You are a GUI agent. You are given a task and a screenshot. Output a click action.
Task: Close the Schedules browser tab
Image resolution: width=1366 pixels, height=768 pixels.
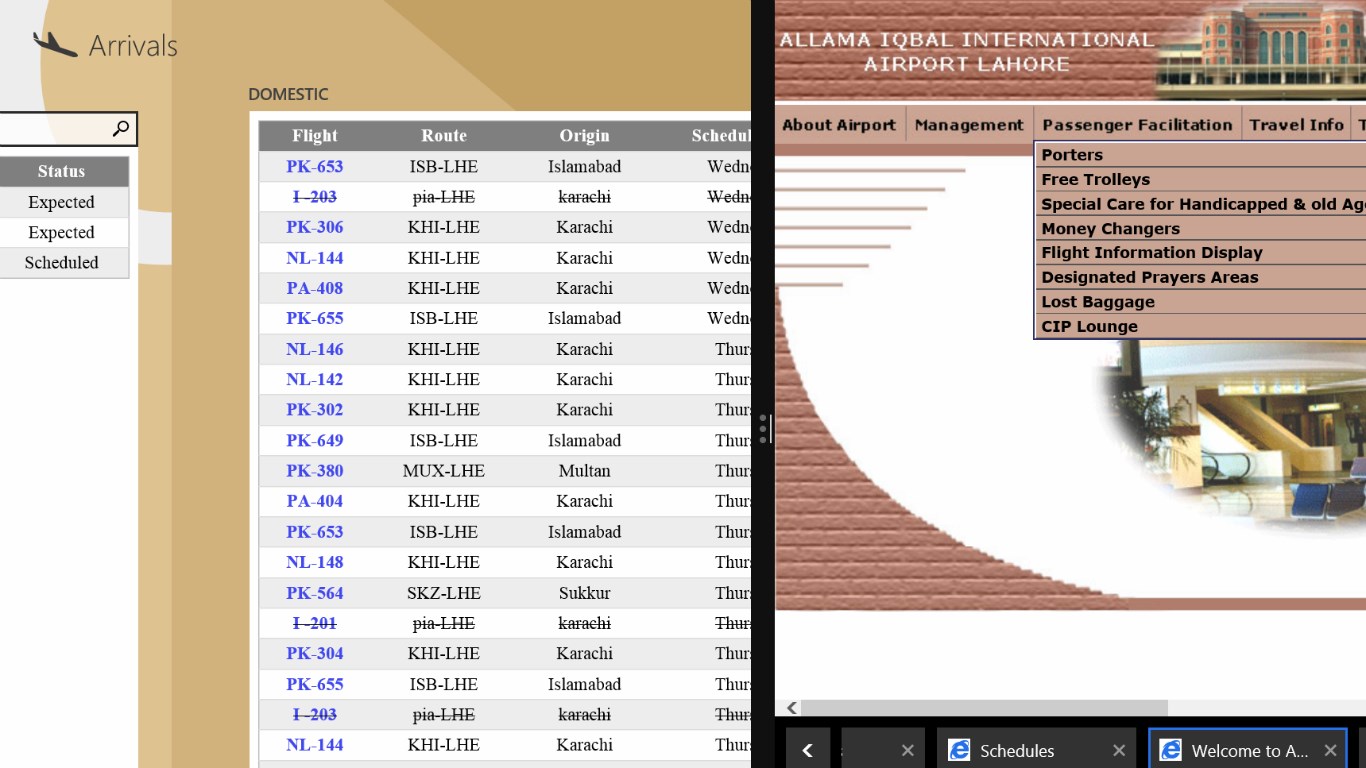[x=1118, y=750]
